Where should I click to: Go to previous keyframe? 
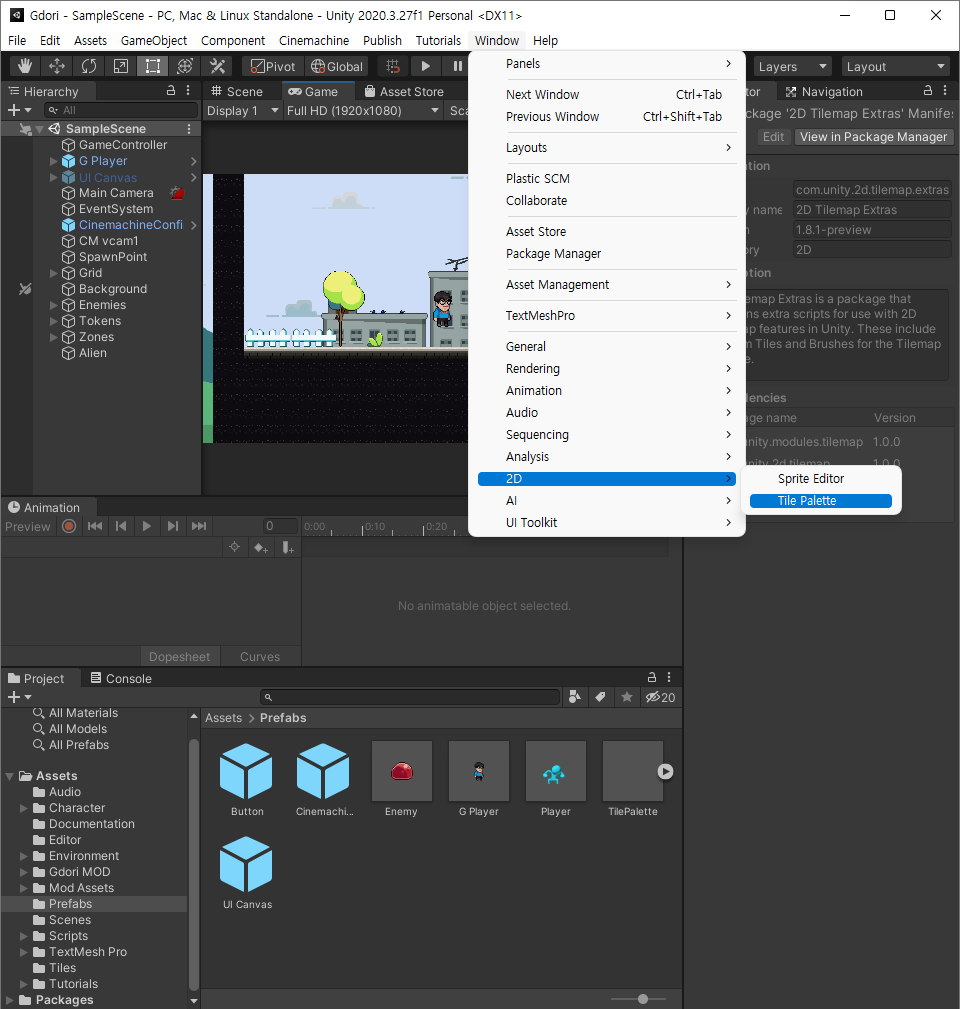(121, 526)
